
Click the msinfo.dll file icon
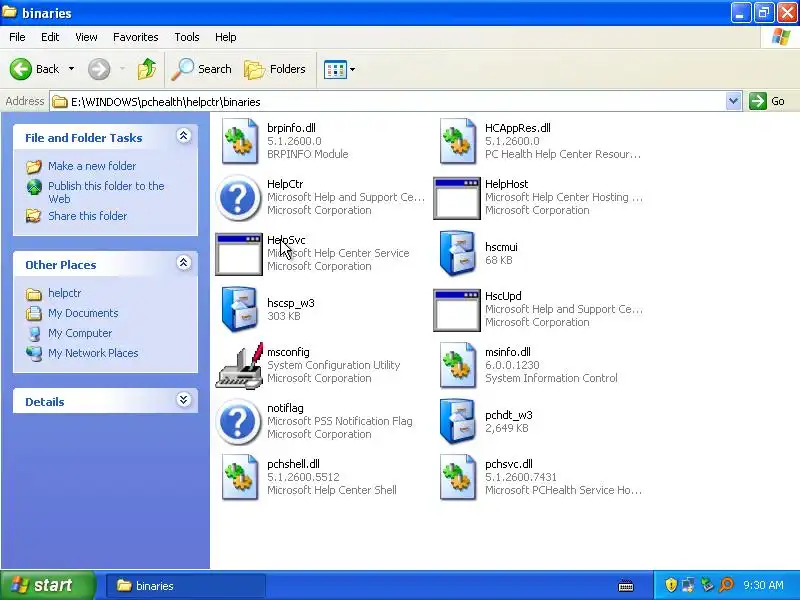tap(457, 366)
